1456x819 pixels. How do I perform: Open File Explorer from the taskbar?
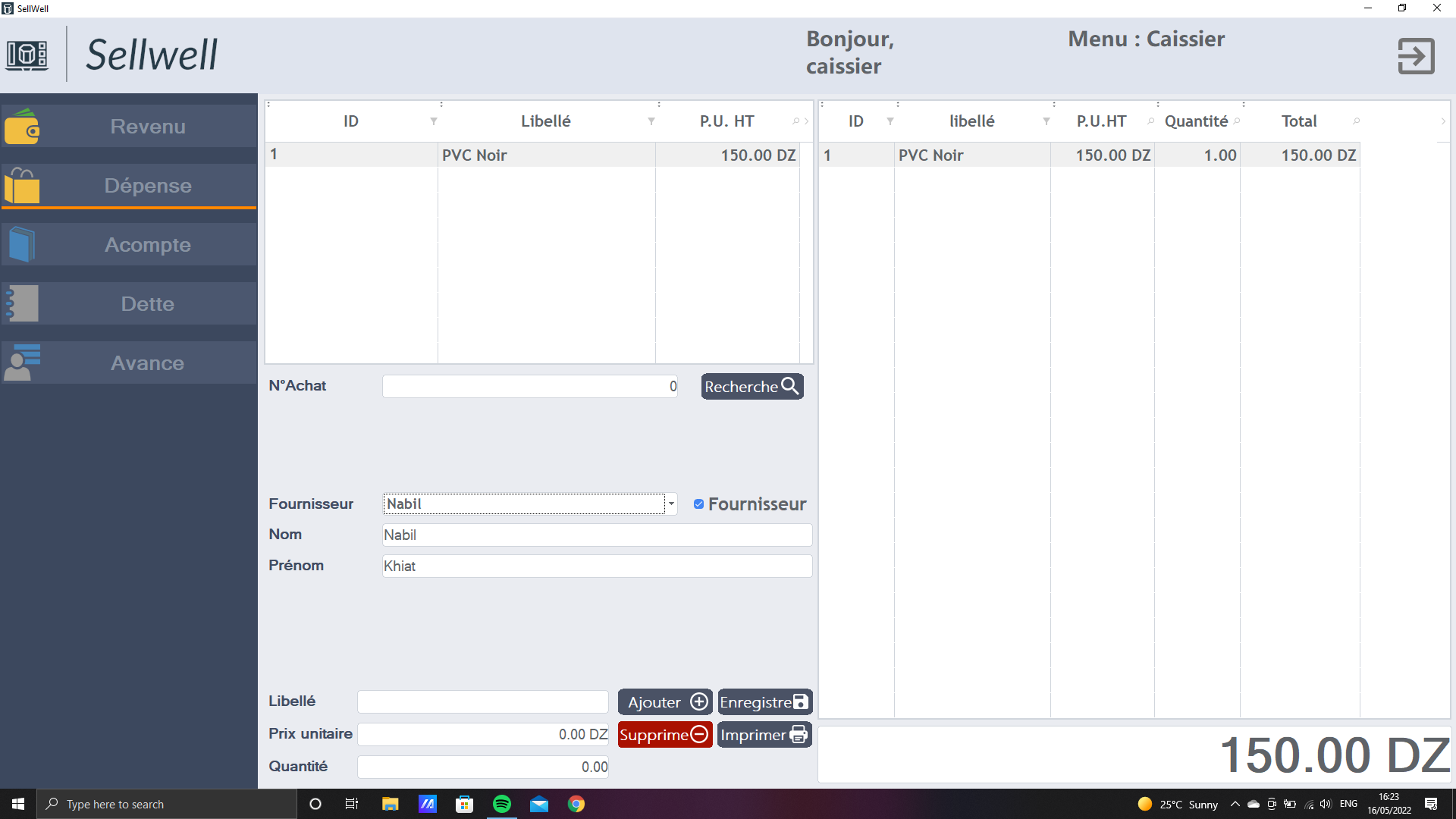tap(390, 804)
